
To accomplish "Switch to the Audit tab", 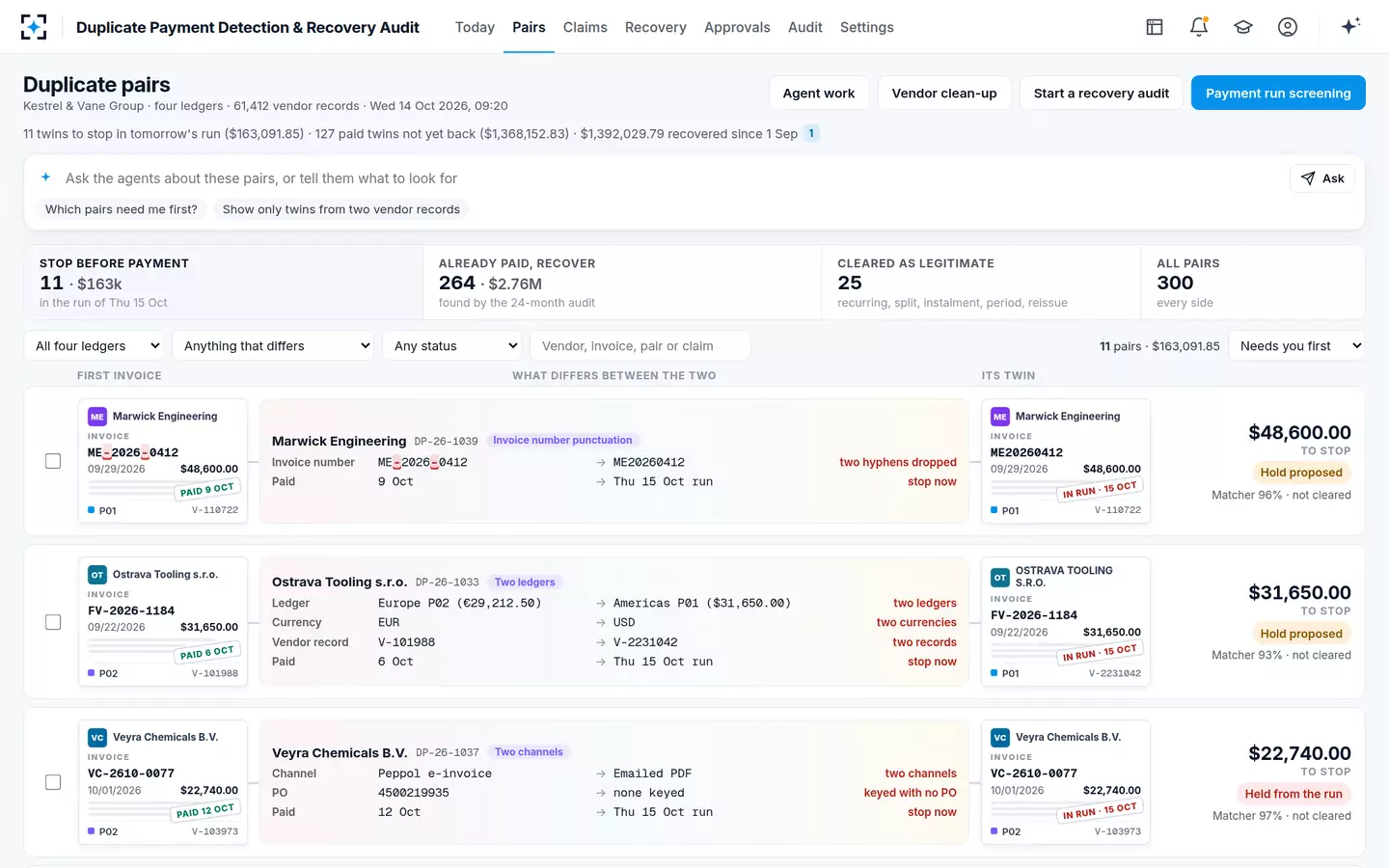I will (805, 27).
